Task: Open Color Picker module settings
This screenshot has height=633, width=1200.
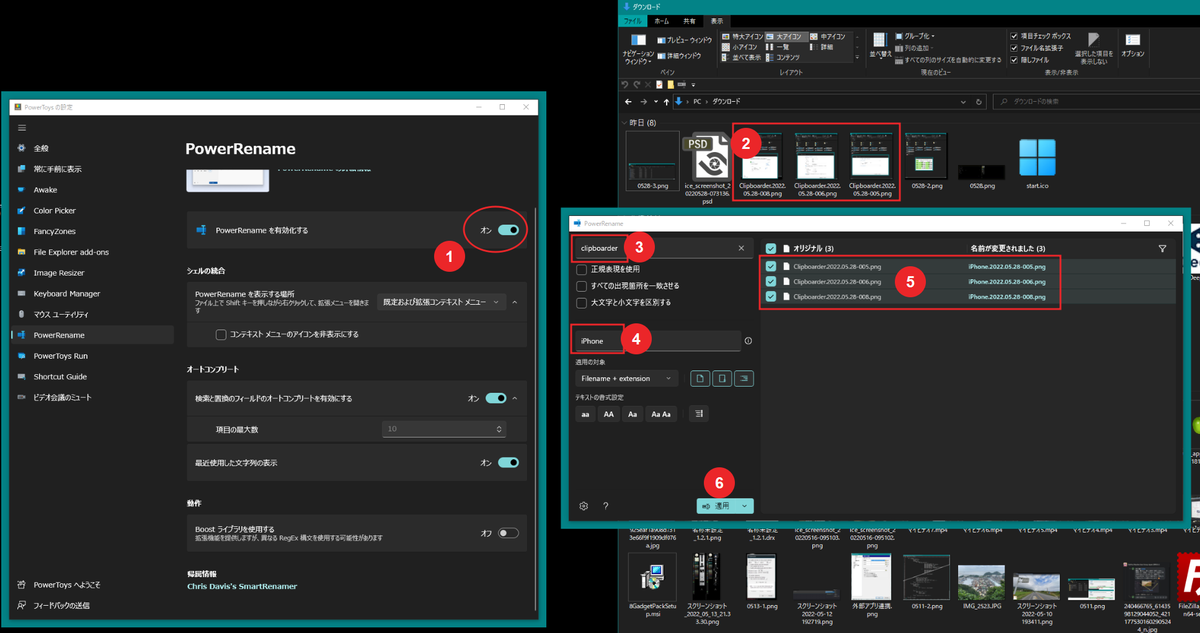Action: [x=94, y=211]
